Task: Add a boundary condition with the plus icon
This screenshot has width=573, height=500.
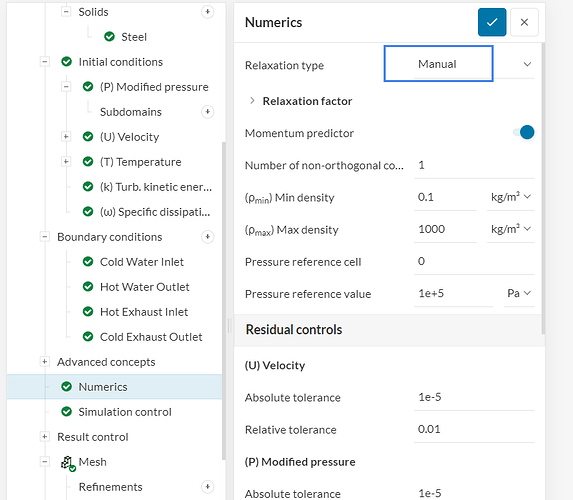Action: [208, 237]
